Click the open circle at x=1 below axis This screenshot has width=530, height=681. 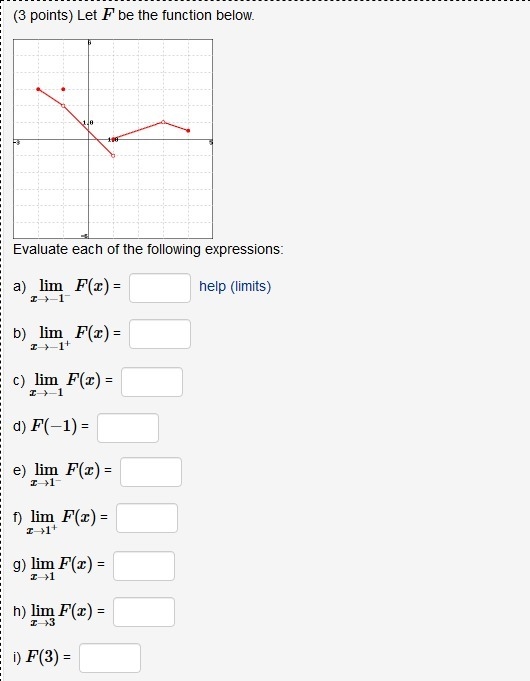tap(113, 155)
